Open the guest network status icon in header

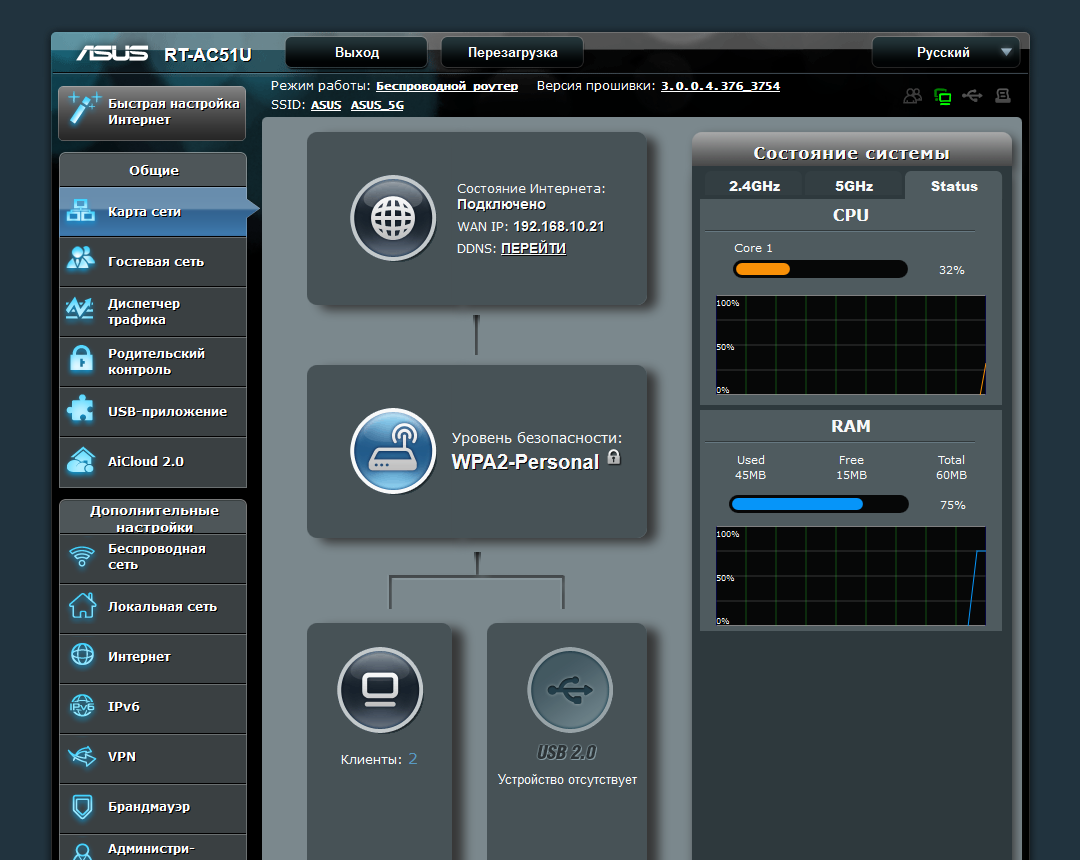click(913, 96)
